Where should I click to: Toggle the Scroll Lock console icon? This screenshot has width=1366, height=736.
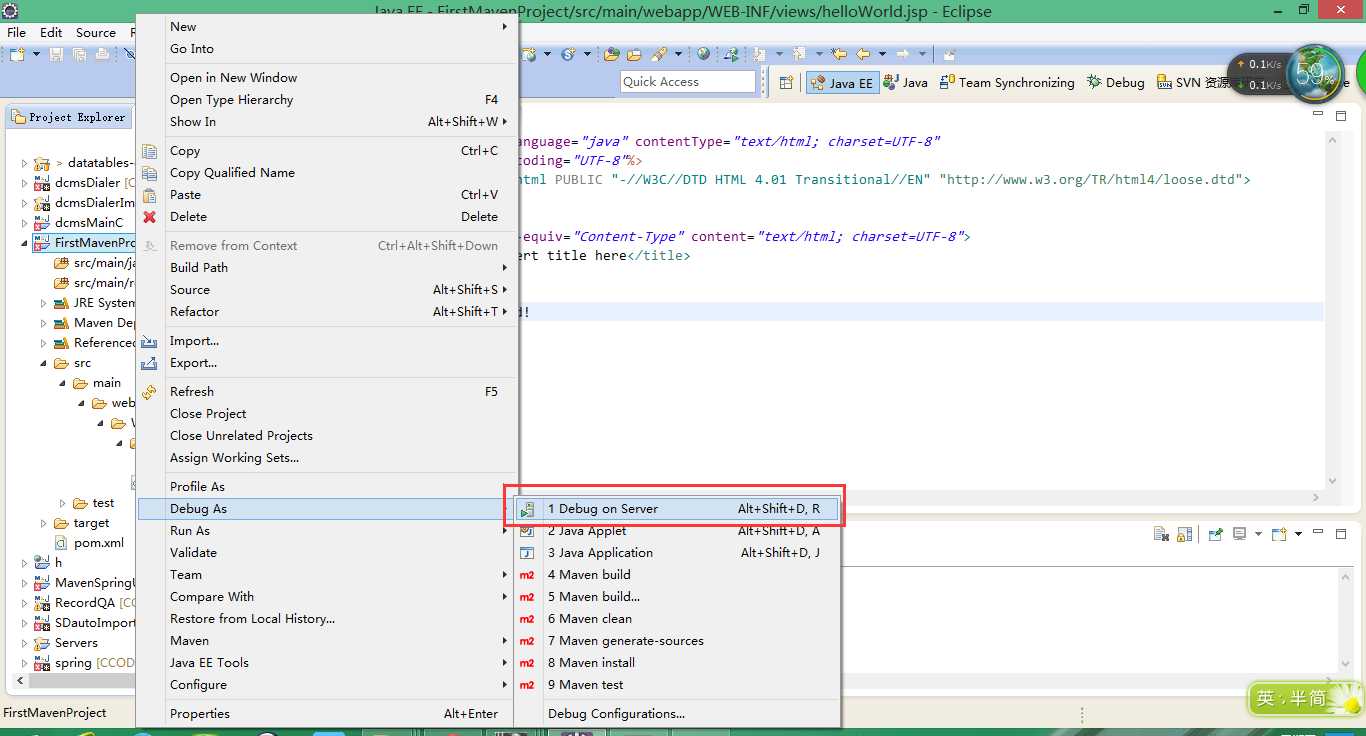pyautogui.click(x=1184, y=535)
